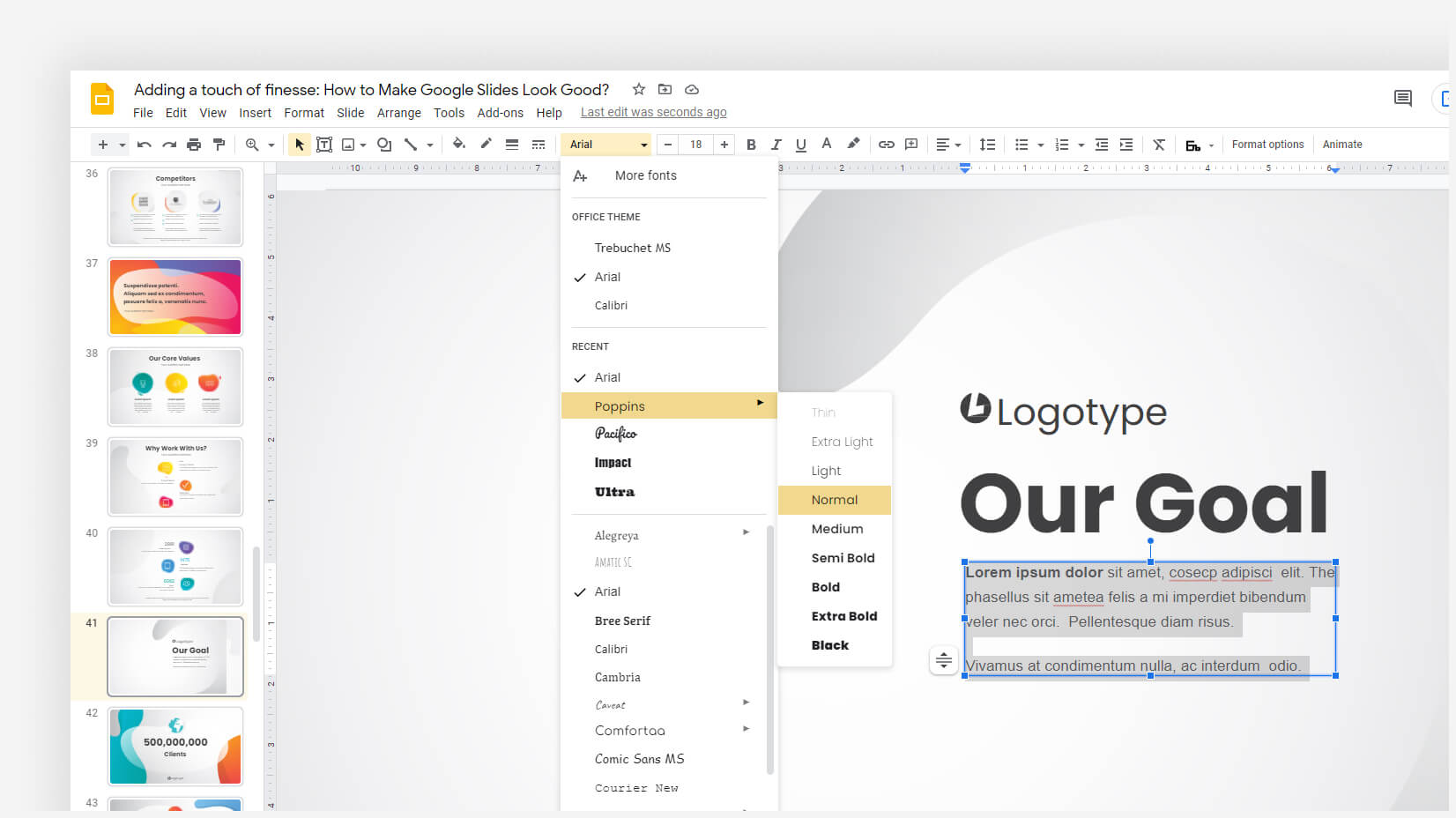Click the insert image icon

(348, 145)
